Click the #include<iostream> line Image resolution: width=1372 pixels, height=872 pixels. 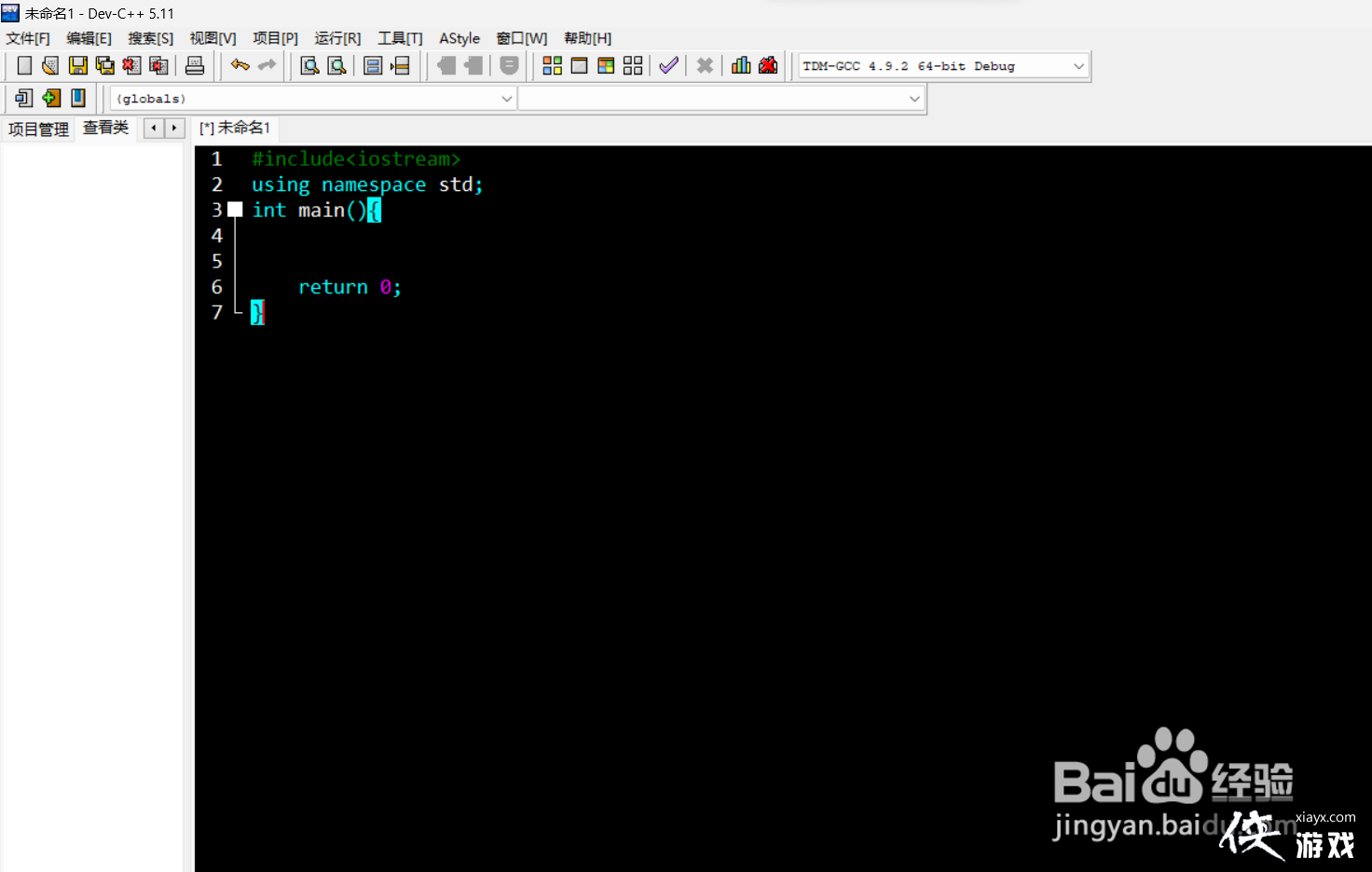coord(356,158)
